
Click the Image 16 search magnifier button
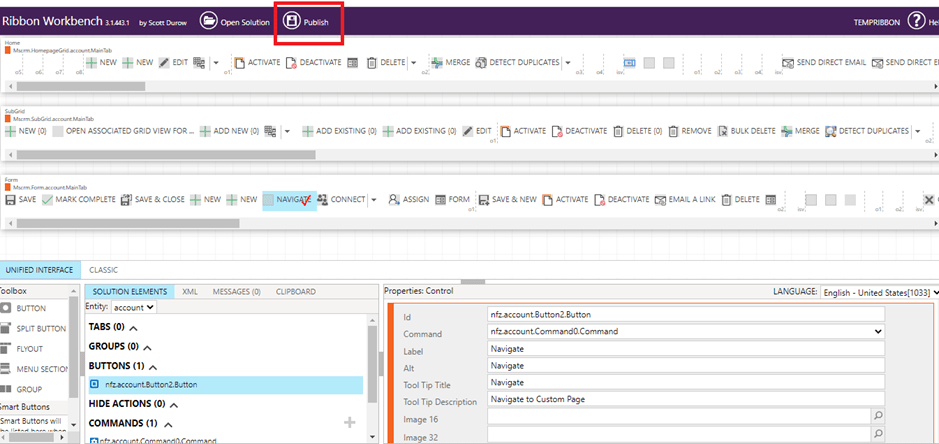tap(877, 415)
